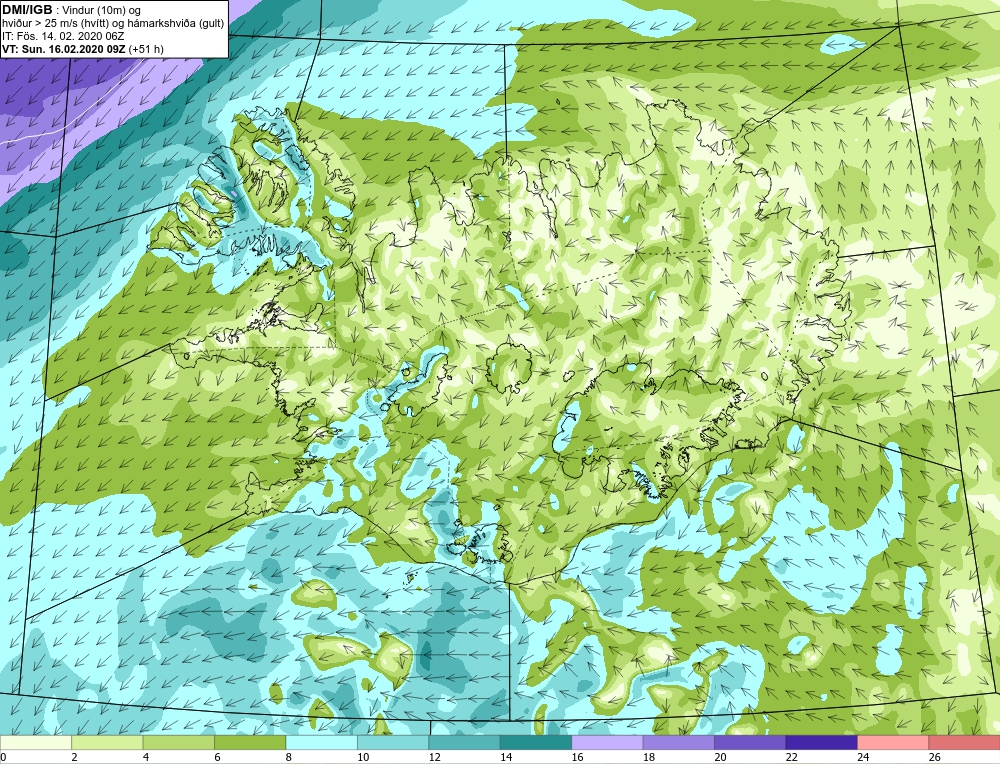Click the legend value label '6'
Screen dimensions: 1000x764
pos(217,757)
